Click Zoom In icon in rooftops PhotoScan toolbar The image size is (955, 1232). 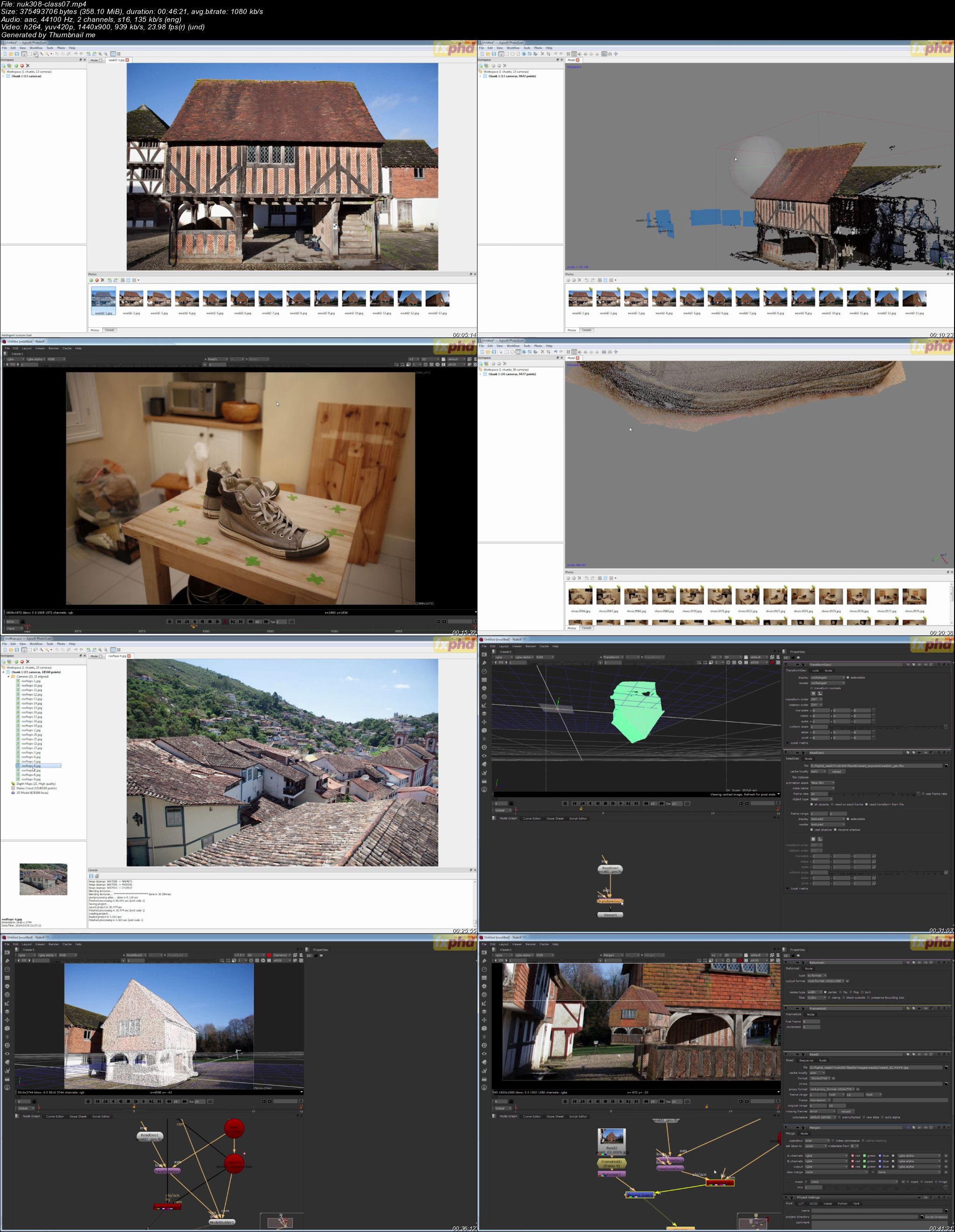click(x=100, y=651)
